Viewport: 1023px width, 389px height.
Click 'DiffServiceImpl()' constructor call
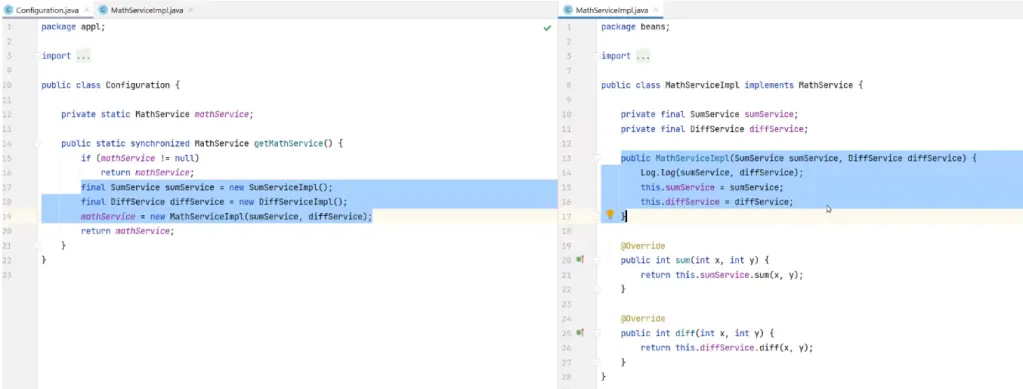300,201
